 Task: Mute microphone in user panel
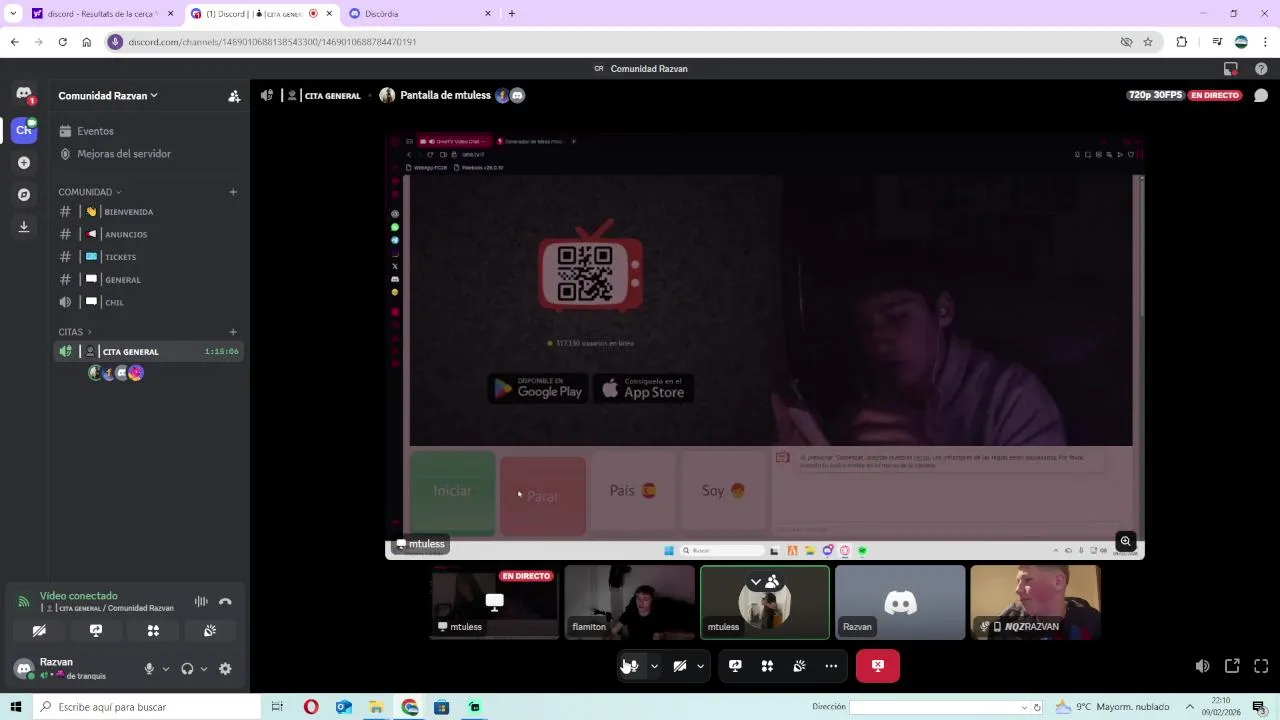149,669
